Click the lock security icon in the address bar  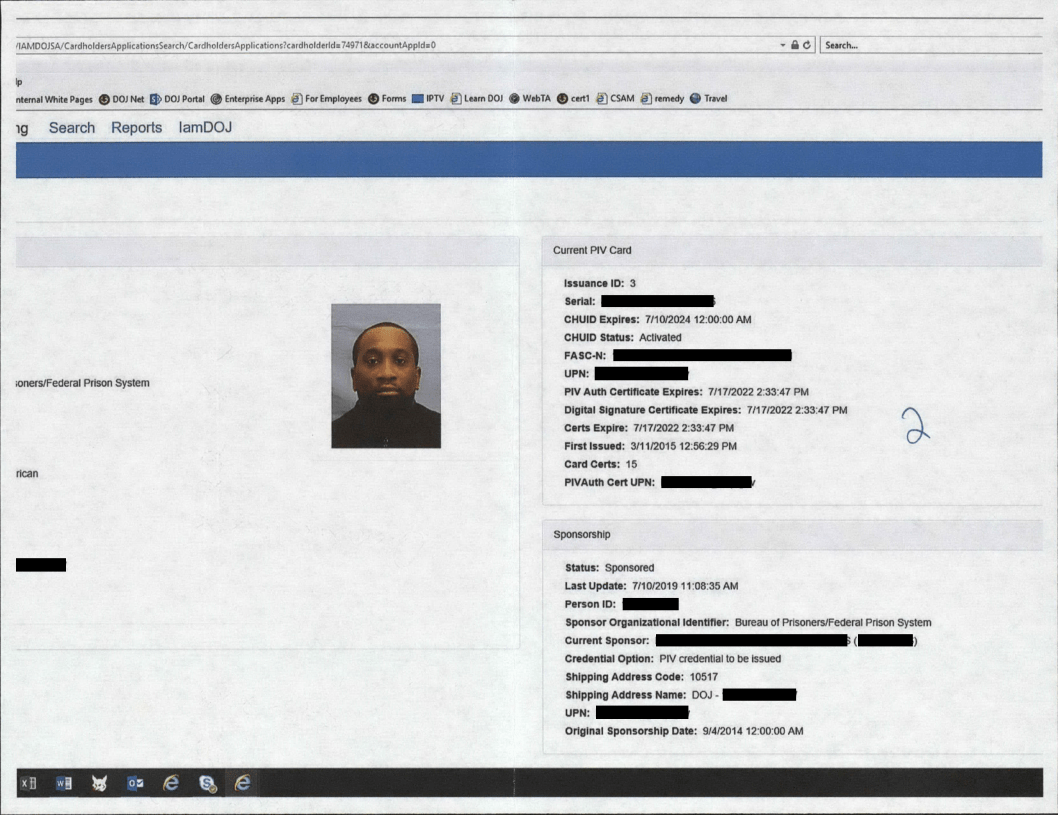point(795,45)
